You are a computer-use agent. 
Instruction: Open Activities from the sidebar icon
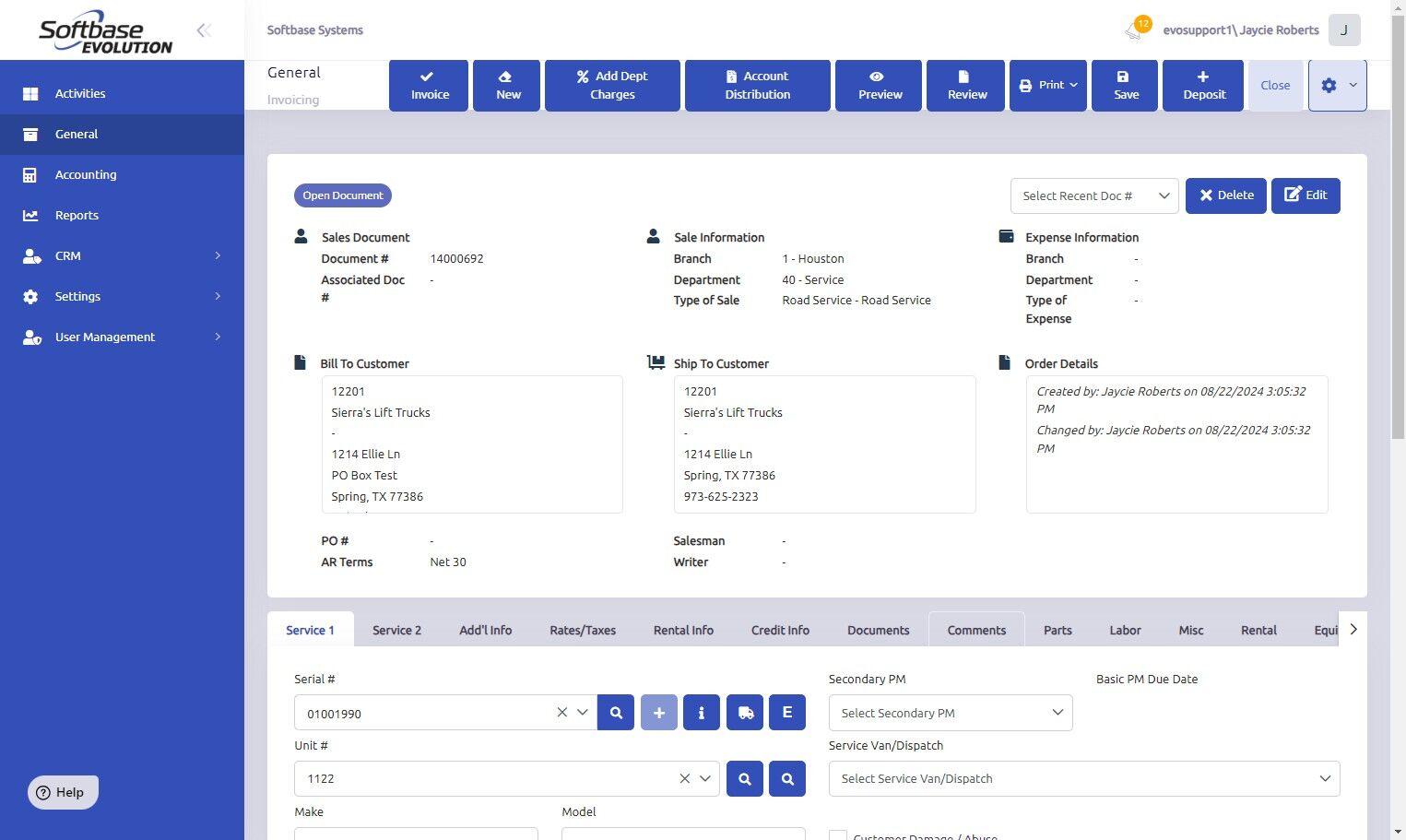click(x=30, y=94)
